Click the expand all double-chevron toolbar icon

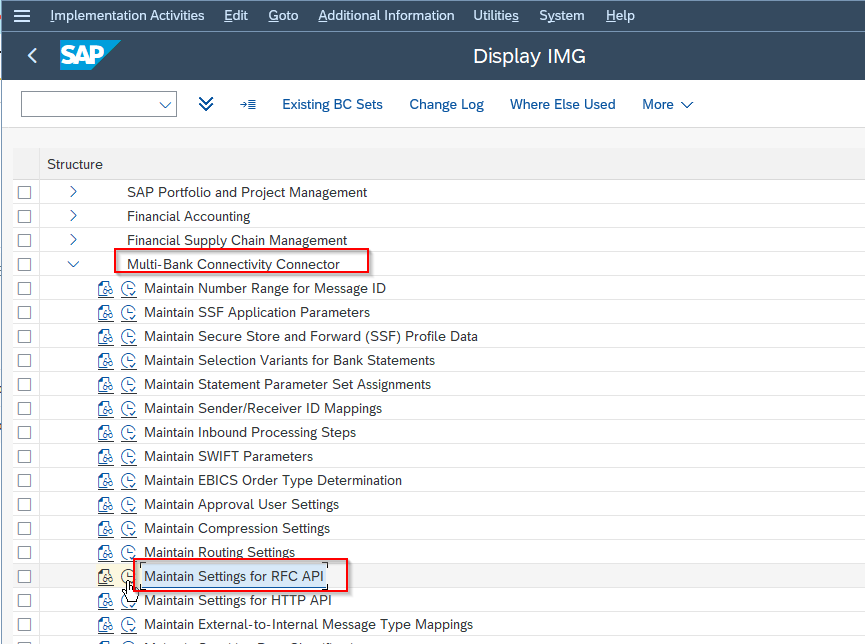coord(206,104)
